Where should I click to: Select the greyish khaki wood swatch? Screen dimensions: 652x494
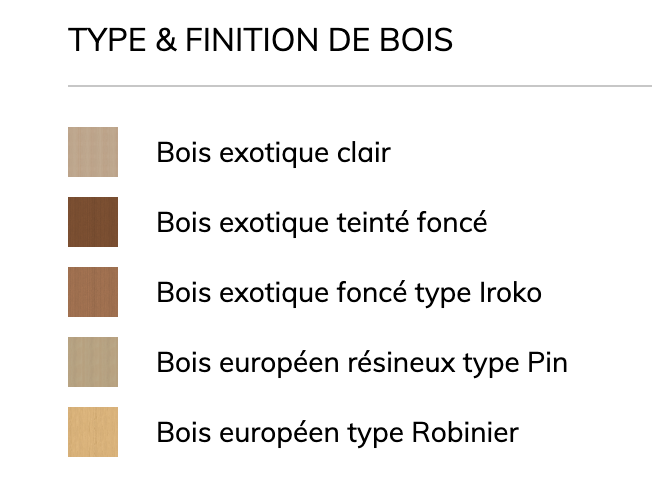(93, 362)
